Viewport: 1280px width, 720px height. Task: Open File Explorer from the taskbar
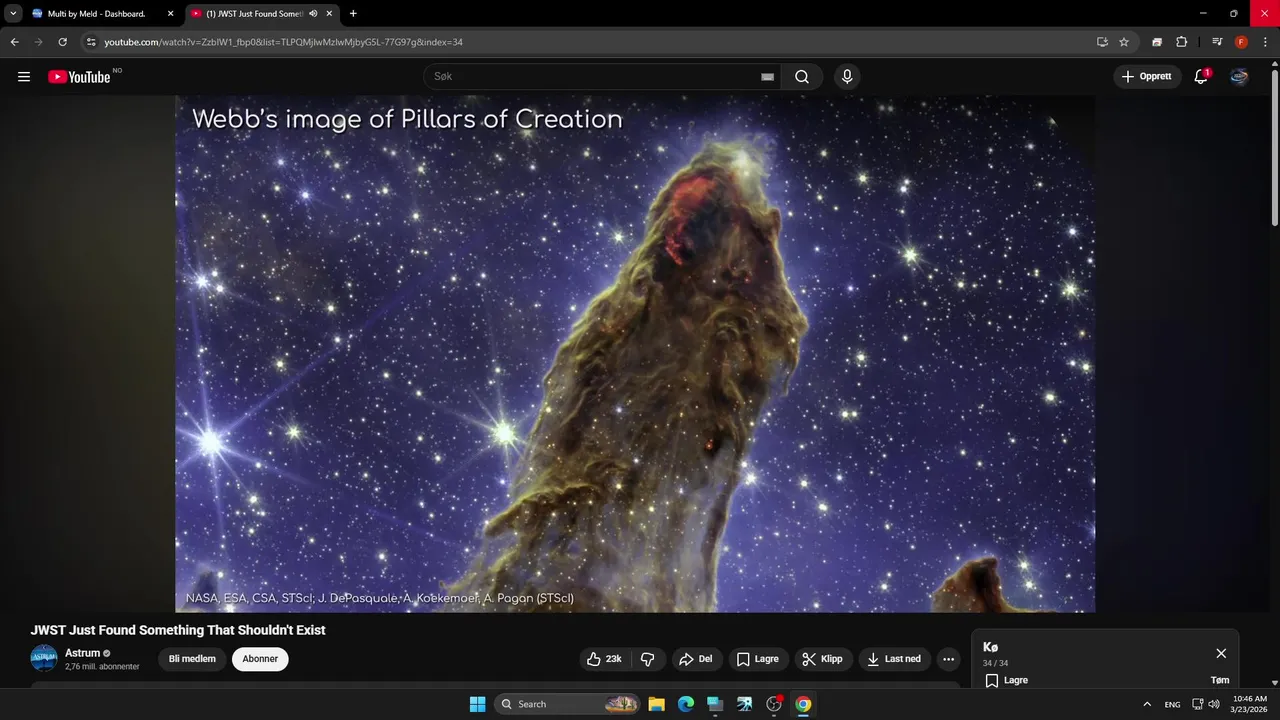(656, 704)
